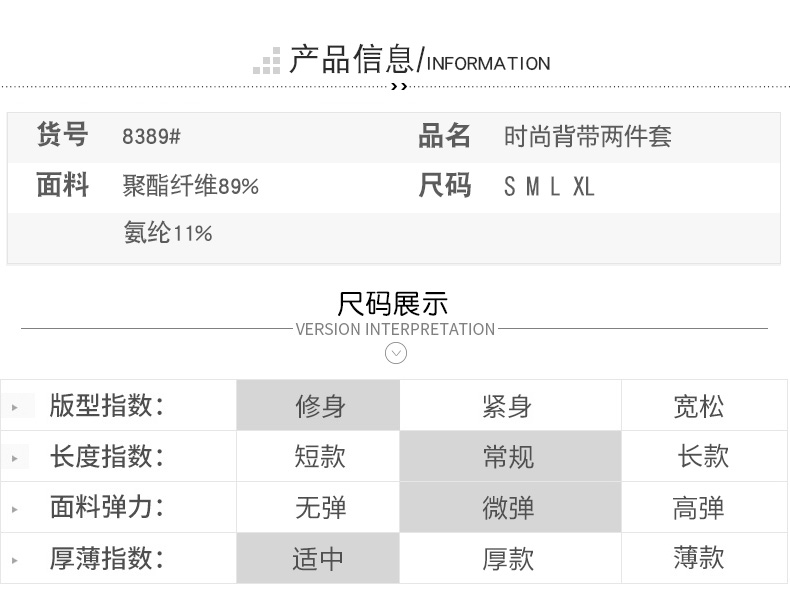
Task: Expand the circled chevron below VERSION INTERPRETATION
Action: tap(396, 353)
